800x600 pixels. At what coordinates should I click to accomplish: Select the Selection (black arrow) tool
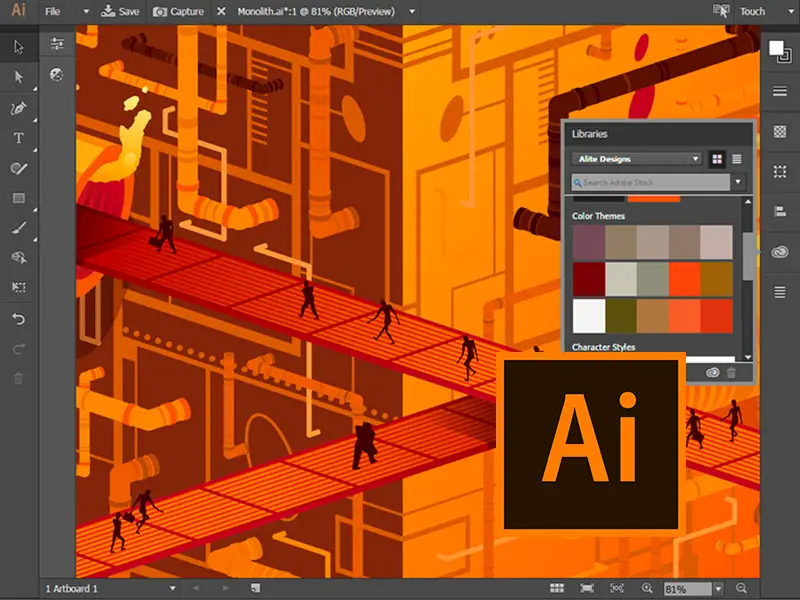click(18, 46)
